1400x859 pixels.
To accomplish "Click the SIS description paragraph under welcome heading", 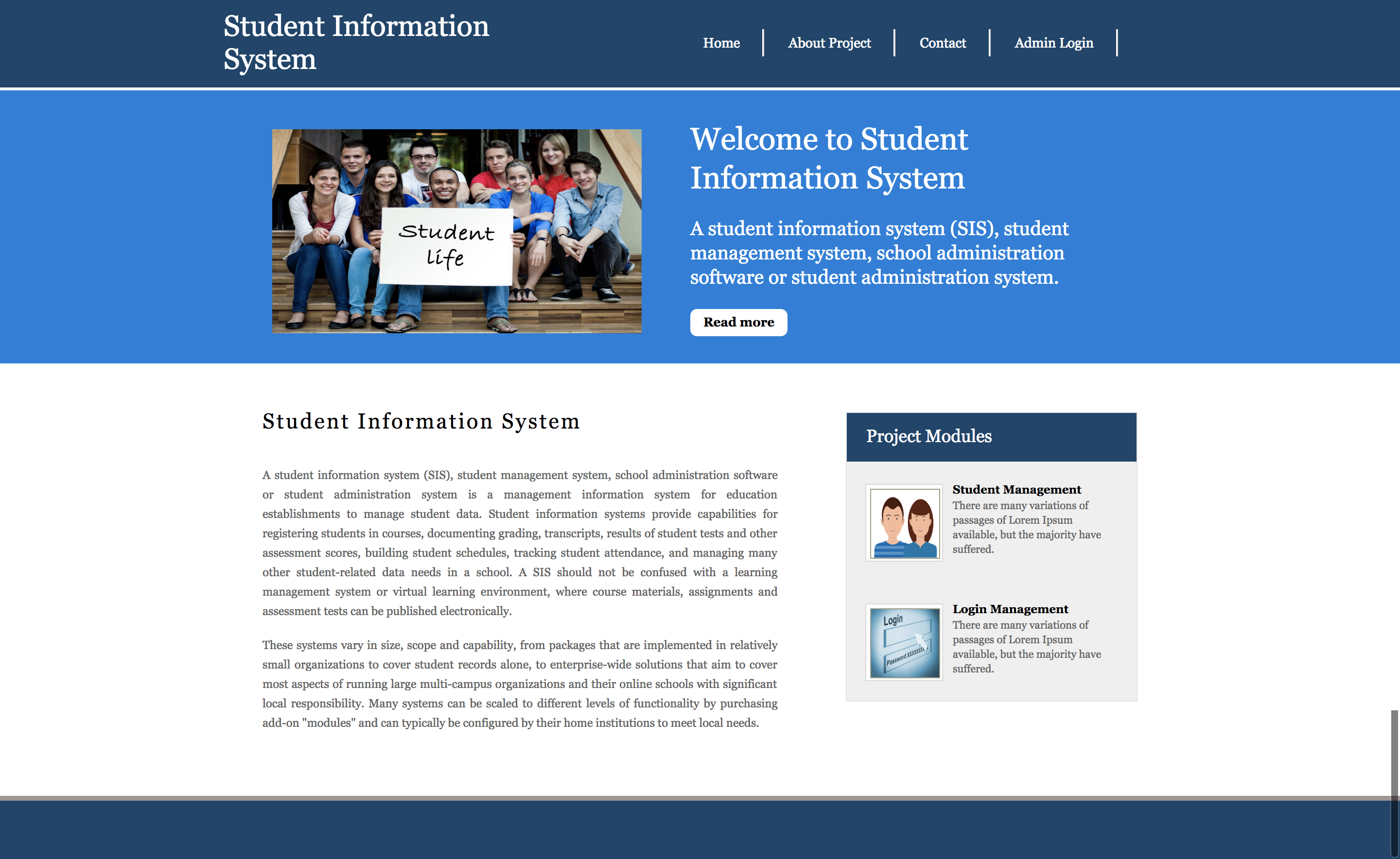I will [880, 253].
